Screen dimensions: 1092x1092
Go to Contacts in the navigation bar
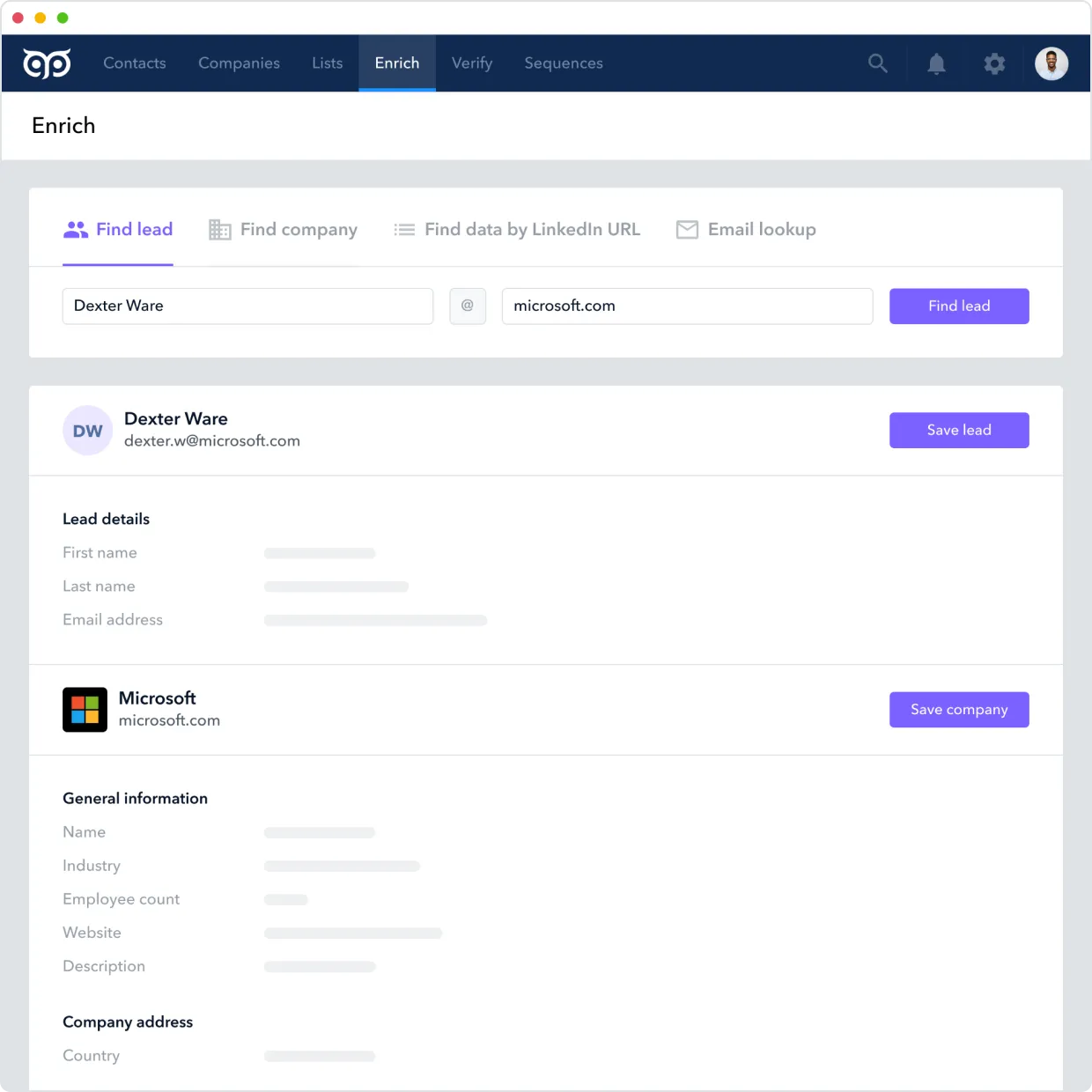[x=135, y=63]
